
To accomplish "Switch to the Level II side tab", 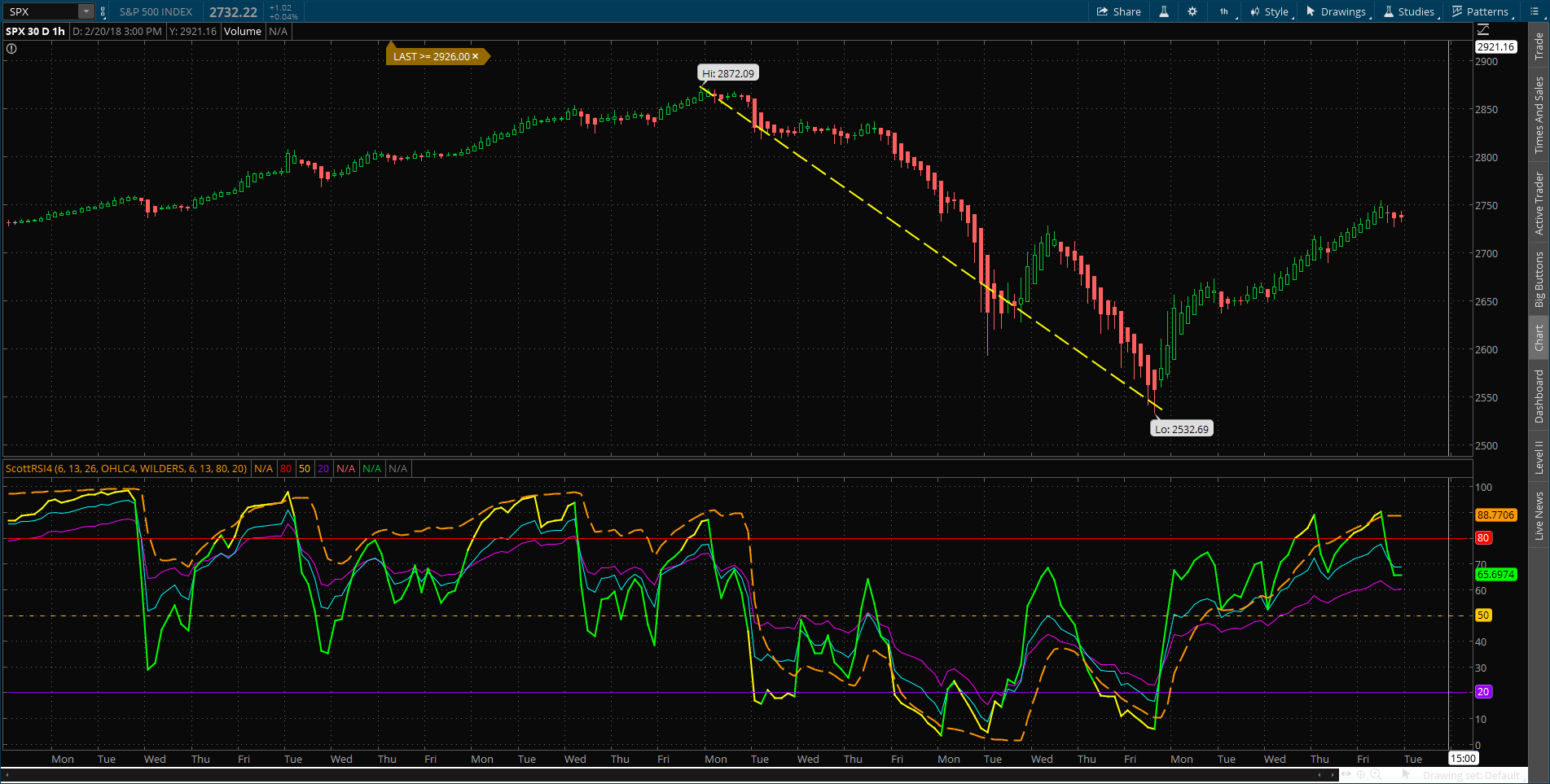I will tap(1539, 457).
